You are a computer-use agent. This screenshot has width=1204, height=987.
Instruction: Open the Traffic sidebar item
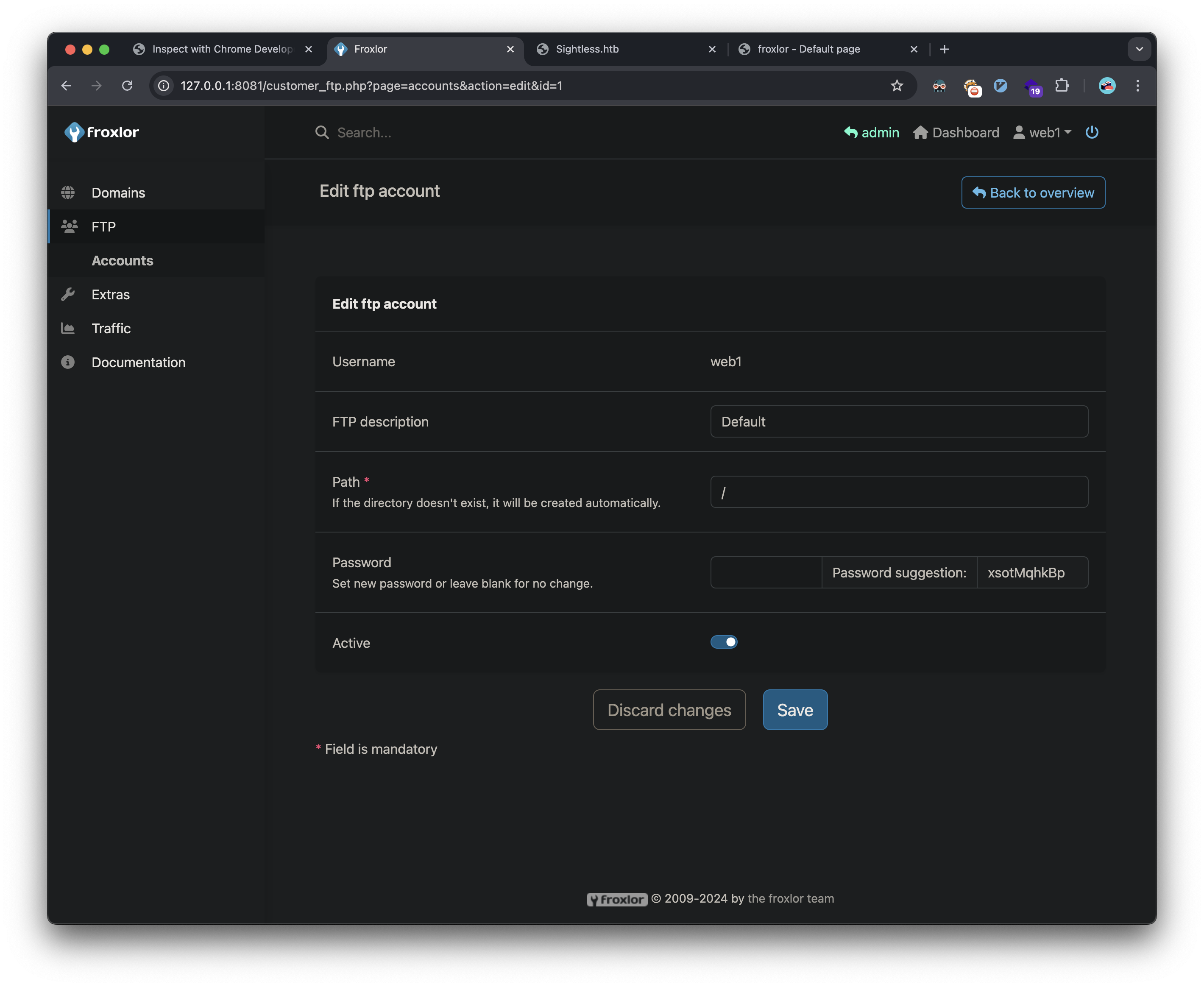pyautogui.click(x=111, y=329)
